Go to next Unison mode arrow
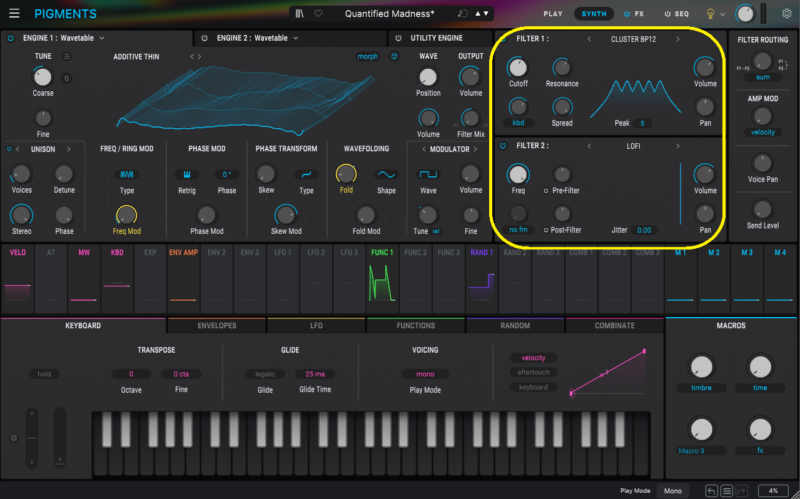The height and width of the screenshot is (499, 800). (68, 149)
